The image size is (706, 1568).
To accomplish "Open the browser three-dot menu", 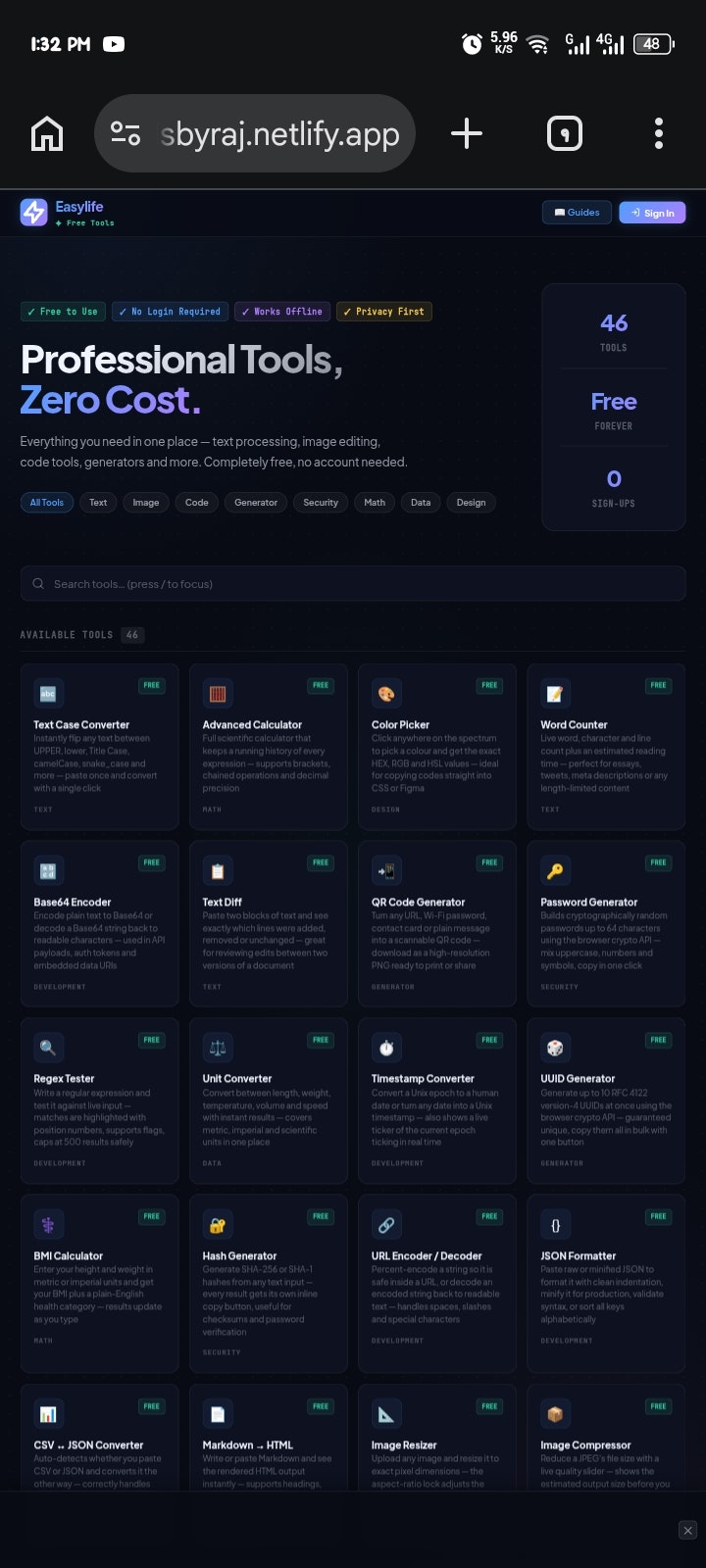I will (x=659, y=133).
